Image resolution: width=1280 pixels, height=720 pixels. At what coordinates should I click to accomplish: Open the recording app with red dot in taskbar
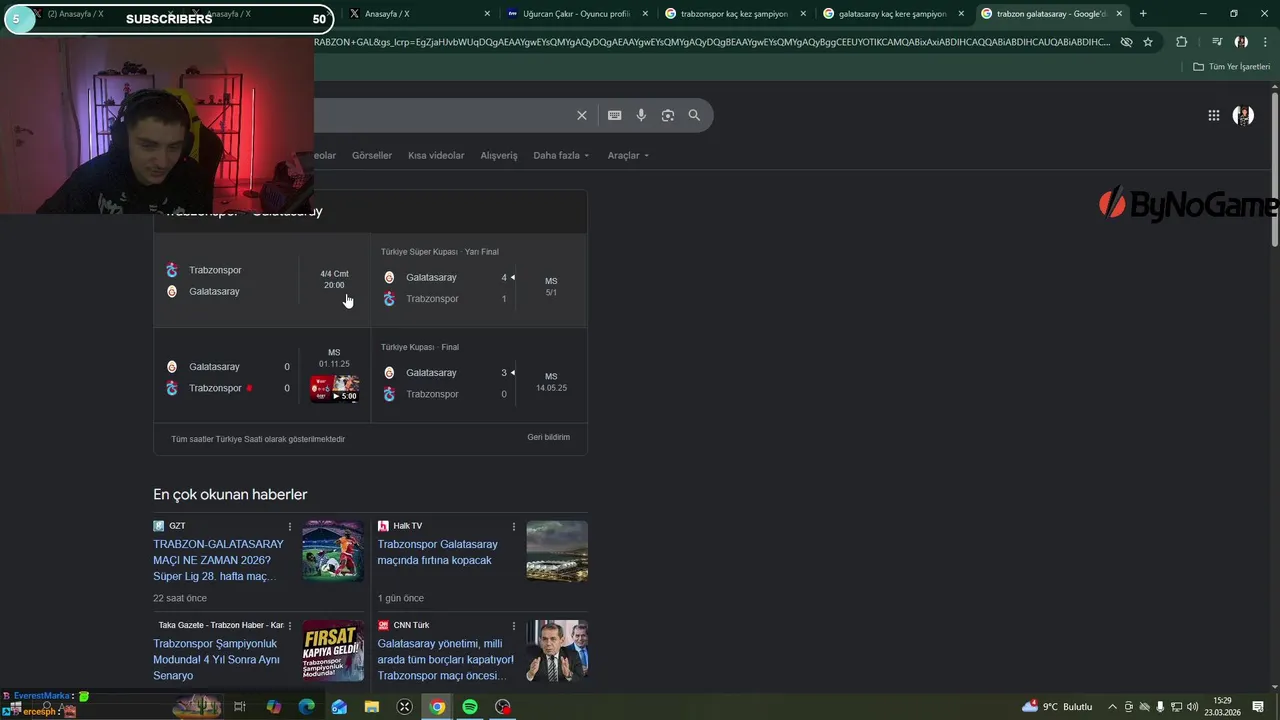(503, 707)
